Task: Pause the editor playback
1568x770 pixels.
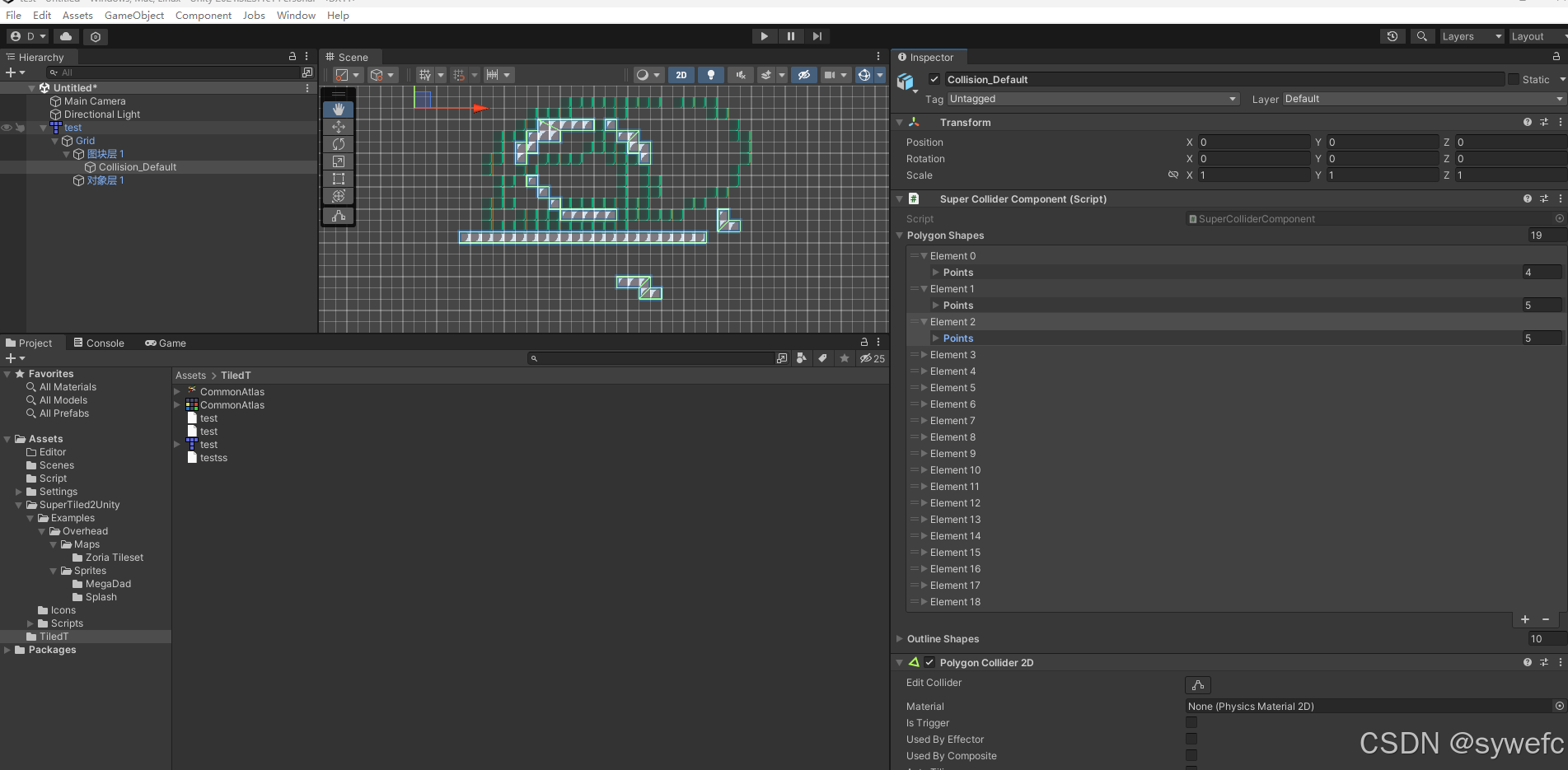Action: (791, 36)
